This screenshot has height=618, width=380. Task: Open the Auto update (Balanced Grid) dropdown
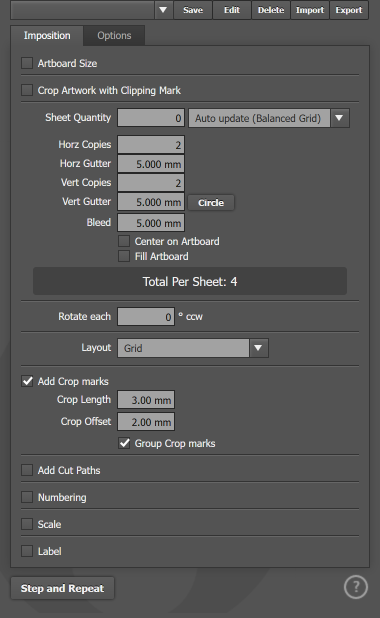pos(269,118)
